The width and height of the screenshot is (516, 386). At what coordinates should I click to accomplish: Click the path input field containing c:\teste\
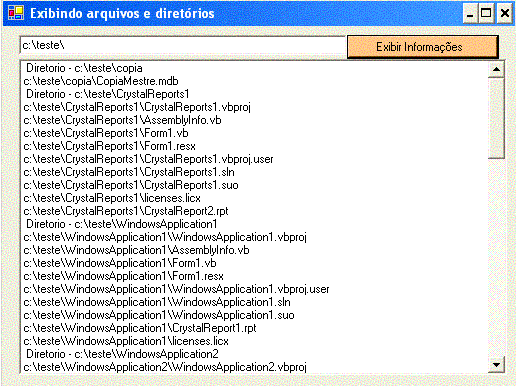(183, 45)
